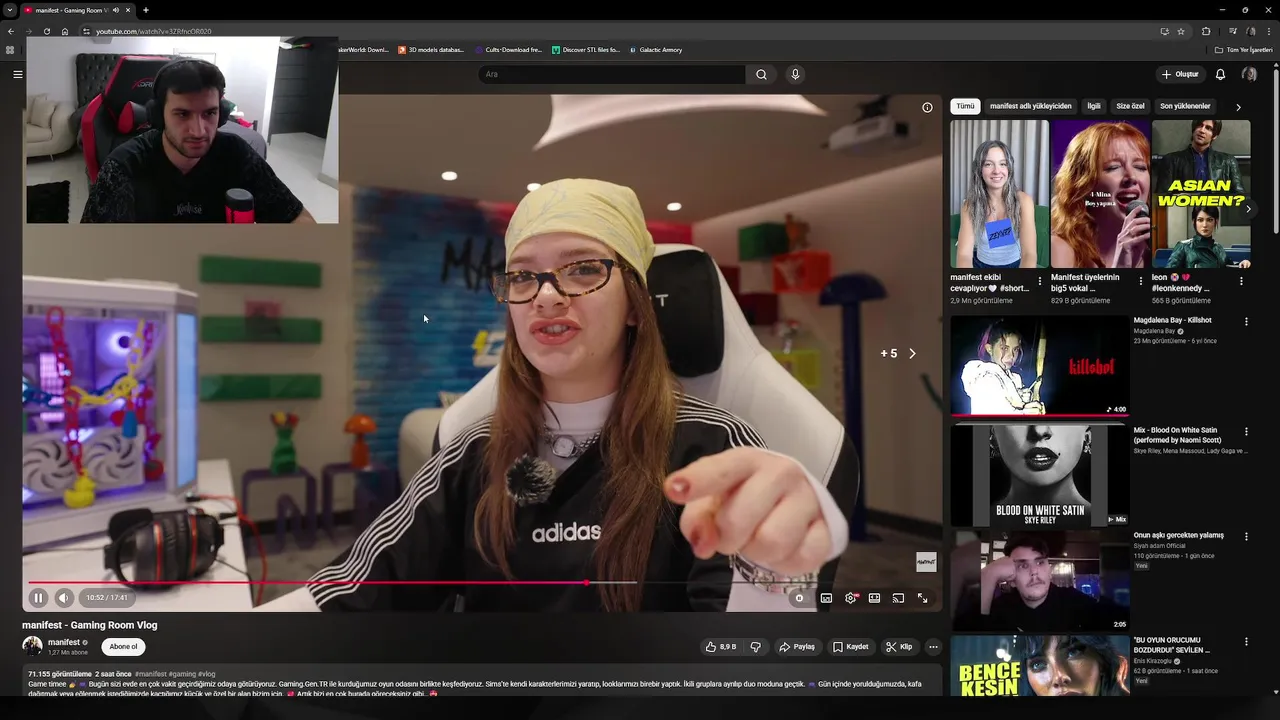Viewport: 1280px width, 720px height.
Task: Open the 'Oluştur' create button
Action: coord(1180,74)
